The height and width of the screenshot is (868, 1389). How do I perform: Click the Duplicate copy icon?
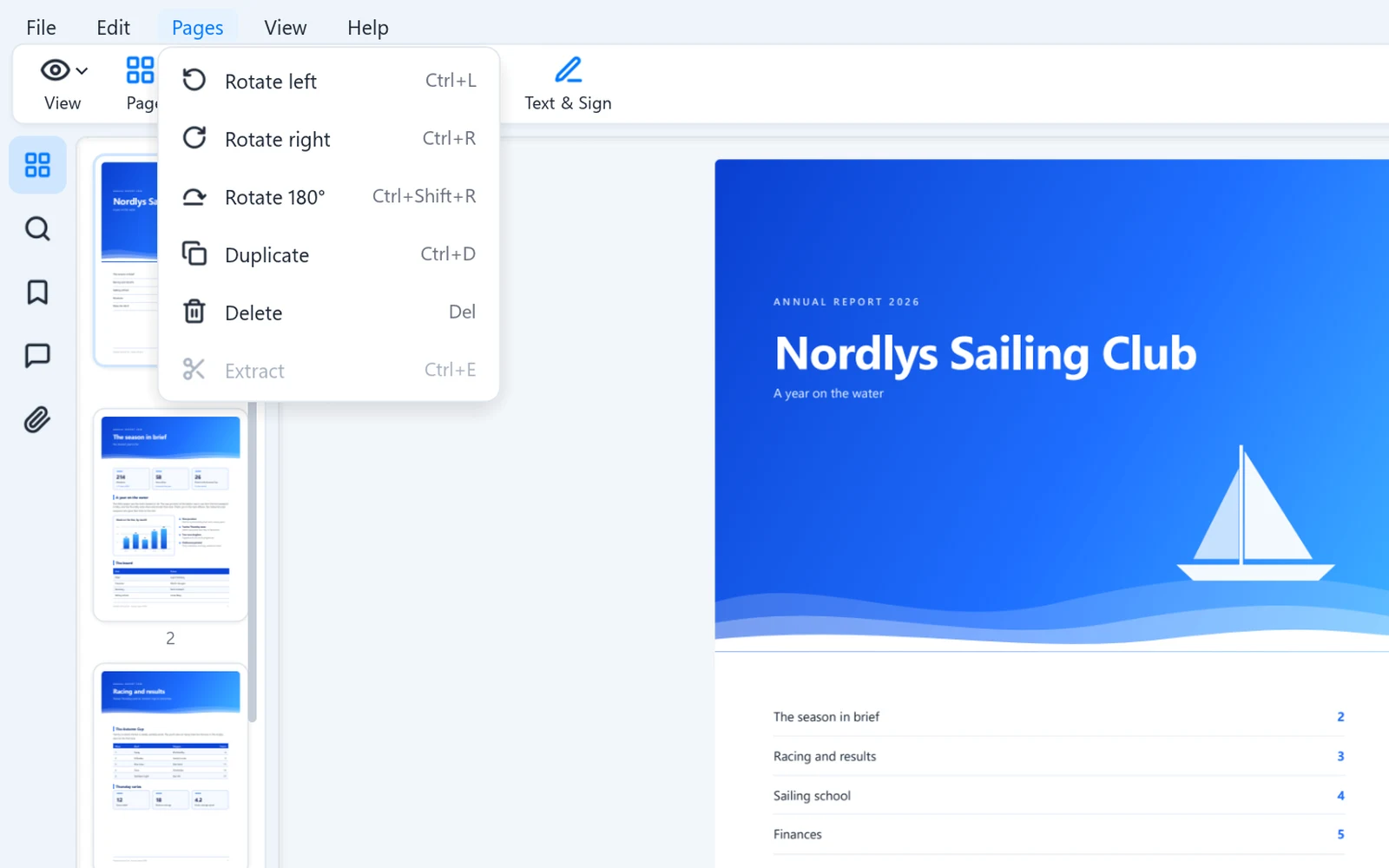click(x=194, y=253)
